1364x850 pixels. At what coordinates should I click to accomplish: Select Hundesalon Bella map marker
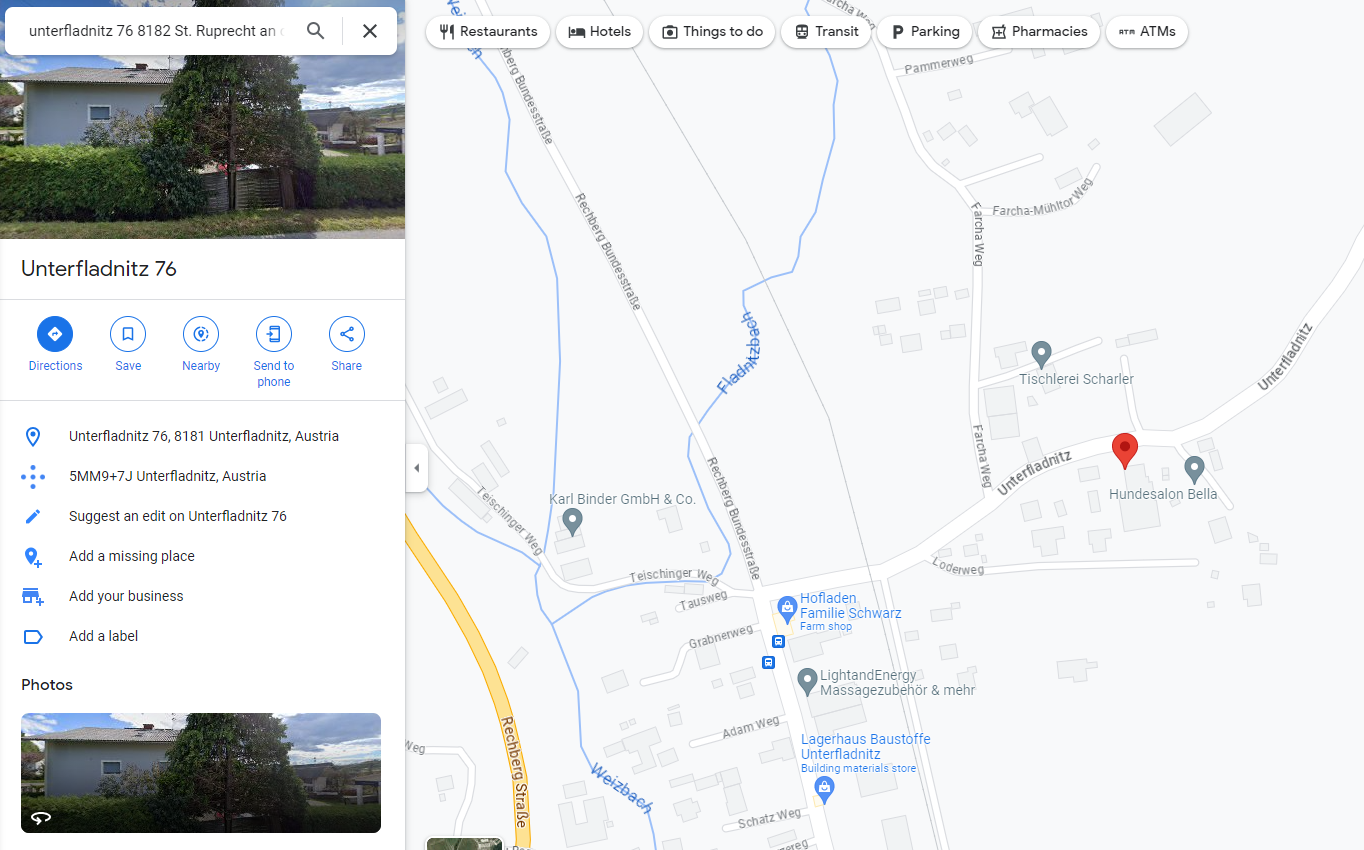[x=1194, y=468]
